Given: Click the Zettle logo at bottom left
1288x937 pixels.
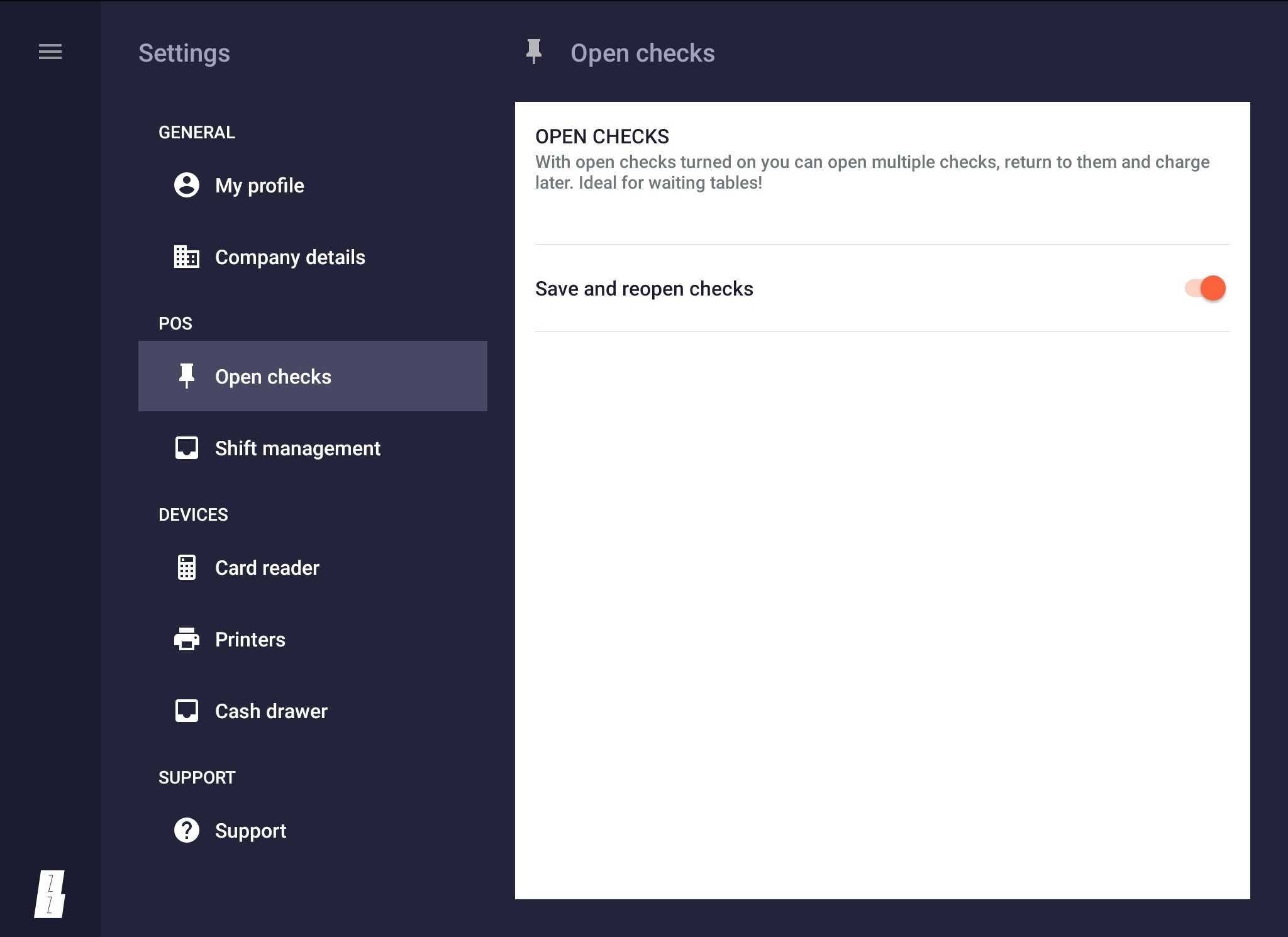Looking at the screenshot, I should click(x=50, y=894).
